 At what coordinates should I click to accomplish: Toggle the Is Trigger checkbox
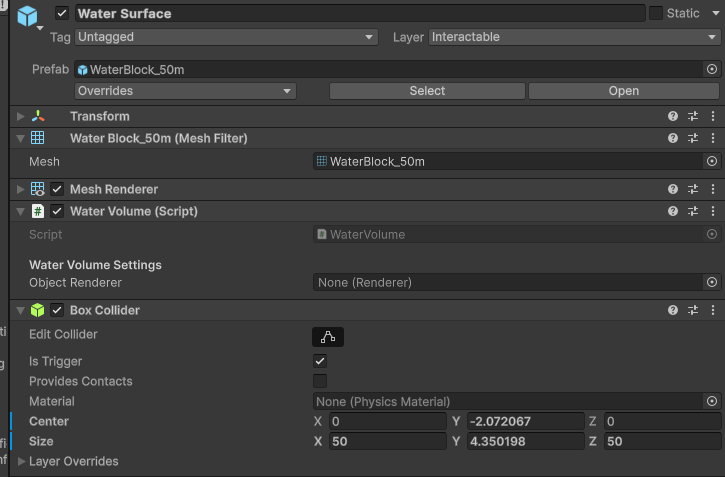coord(320,361)
